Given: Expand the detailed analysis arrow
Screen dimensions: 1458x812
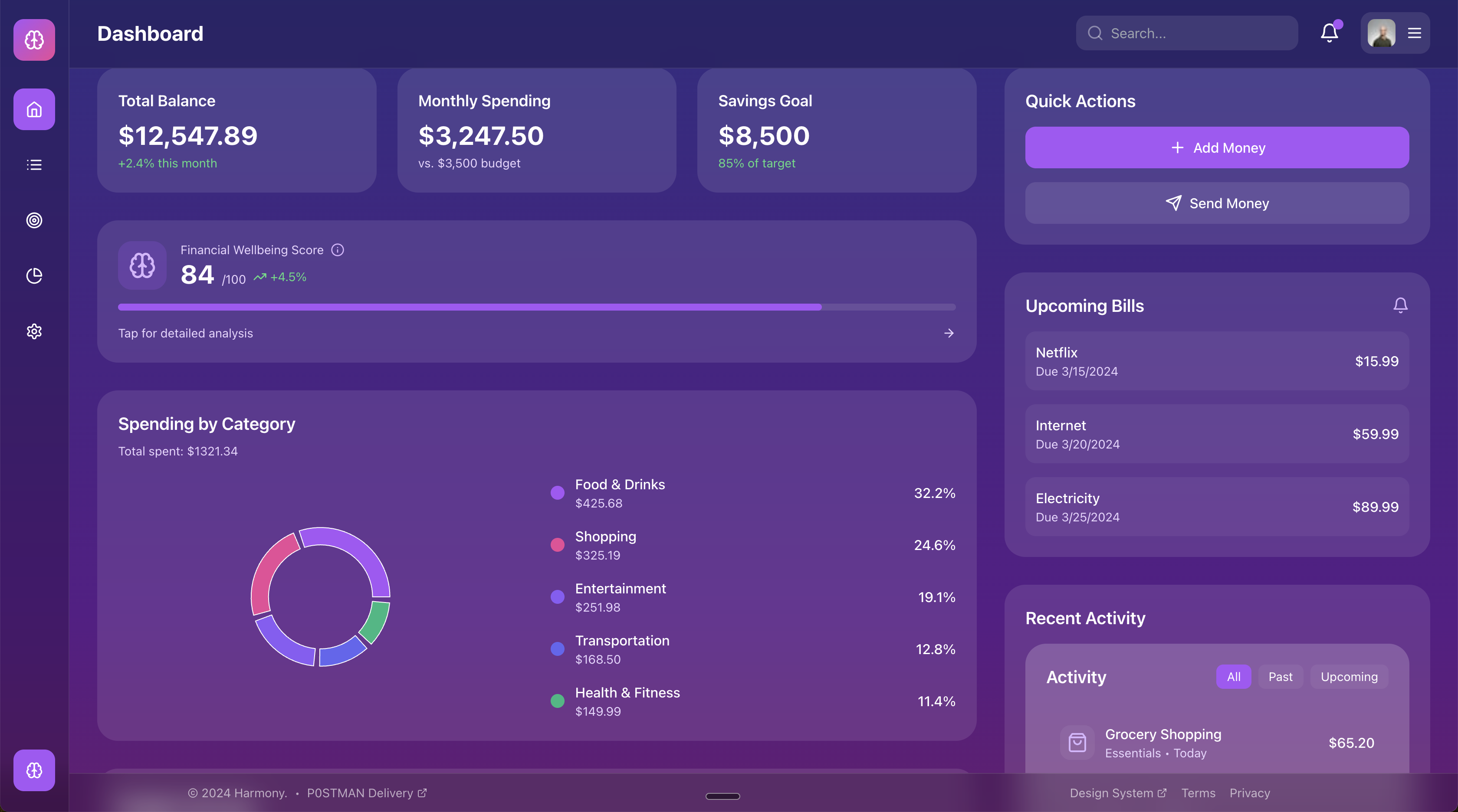Looking at the screenshot, I should (949, 333).
